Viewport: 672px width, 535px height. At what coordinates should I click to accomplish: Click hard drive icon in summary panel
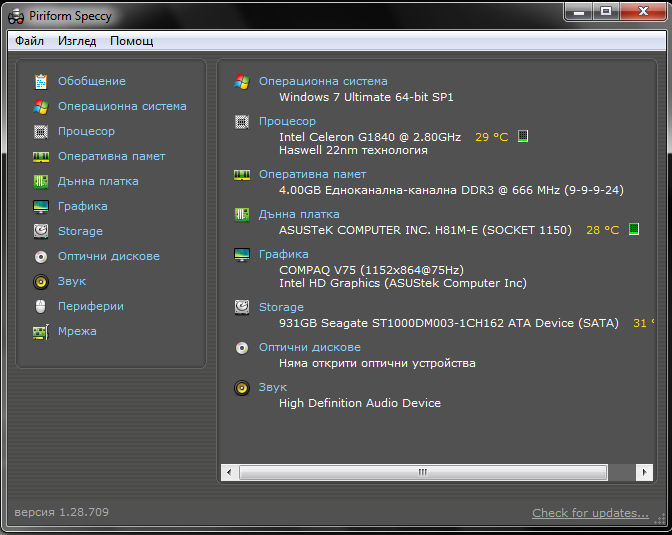tap(242, 307)
